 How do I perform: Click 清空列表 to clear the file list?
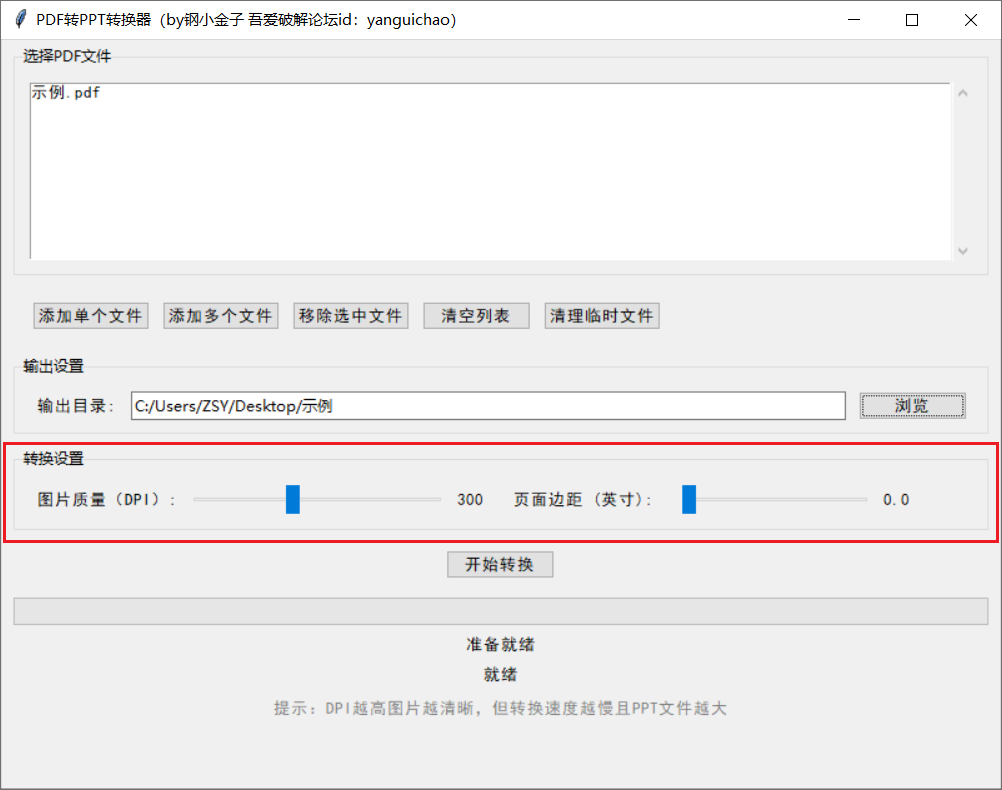(476, 315)
